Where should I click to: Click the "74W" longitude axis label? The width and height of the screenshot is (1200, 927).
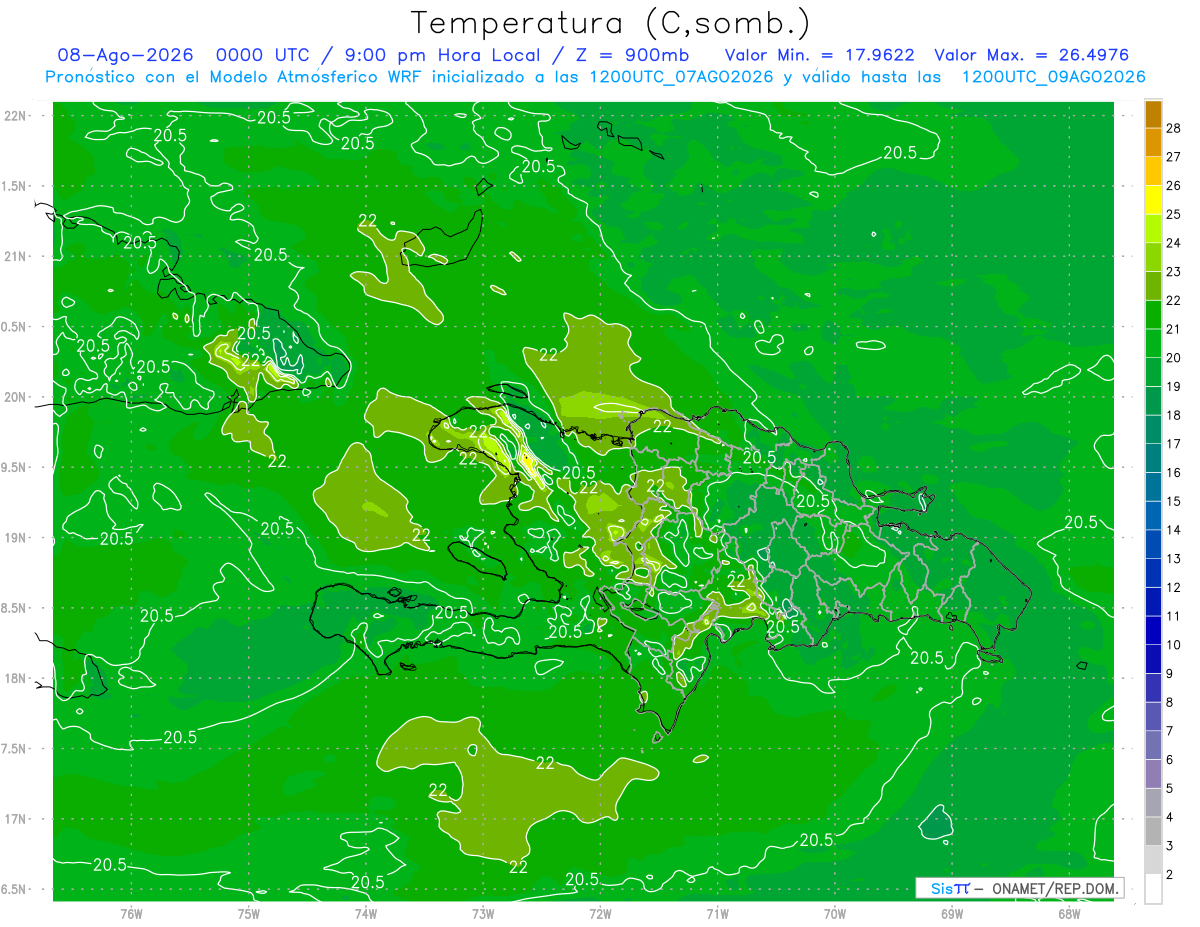coord(366,913)
